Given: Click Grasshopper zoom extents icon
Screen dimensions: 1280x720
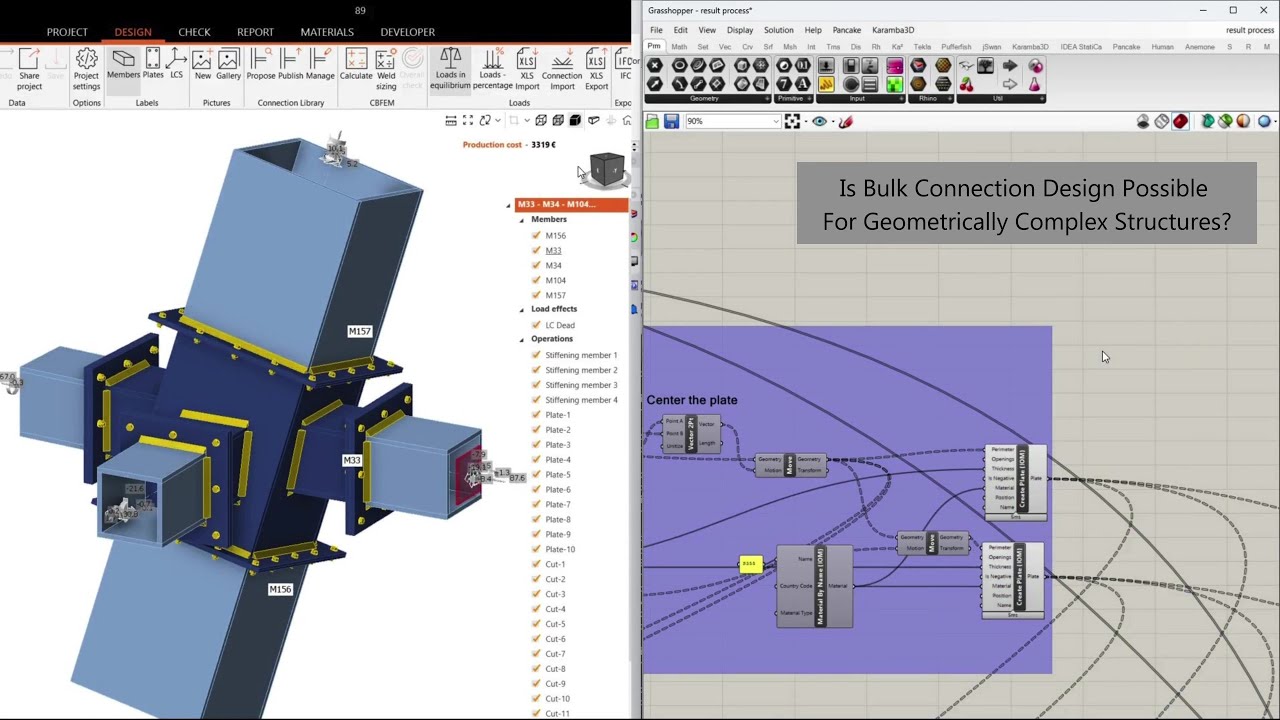Looking at the screenshot, I should coord(792,121).
